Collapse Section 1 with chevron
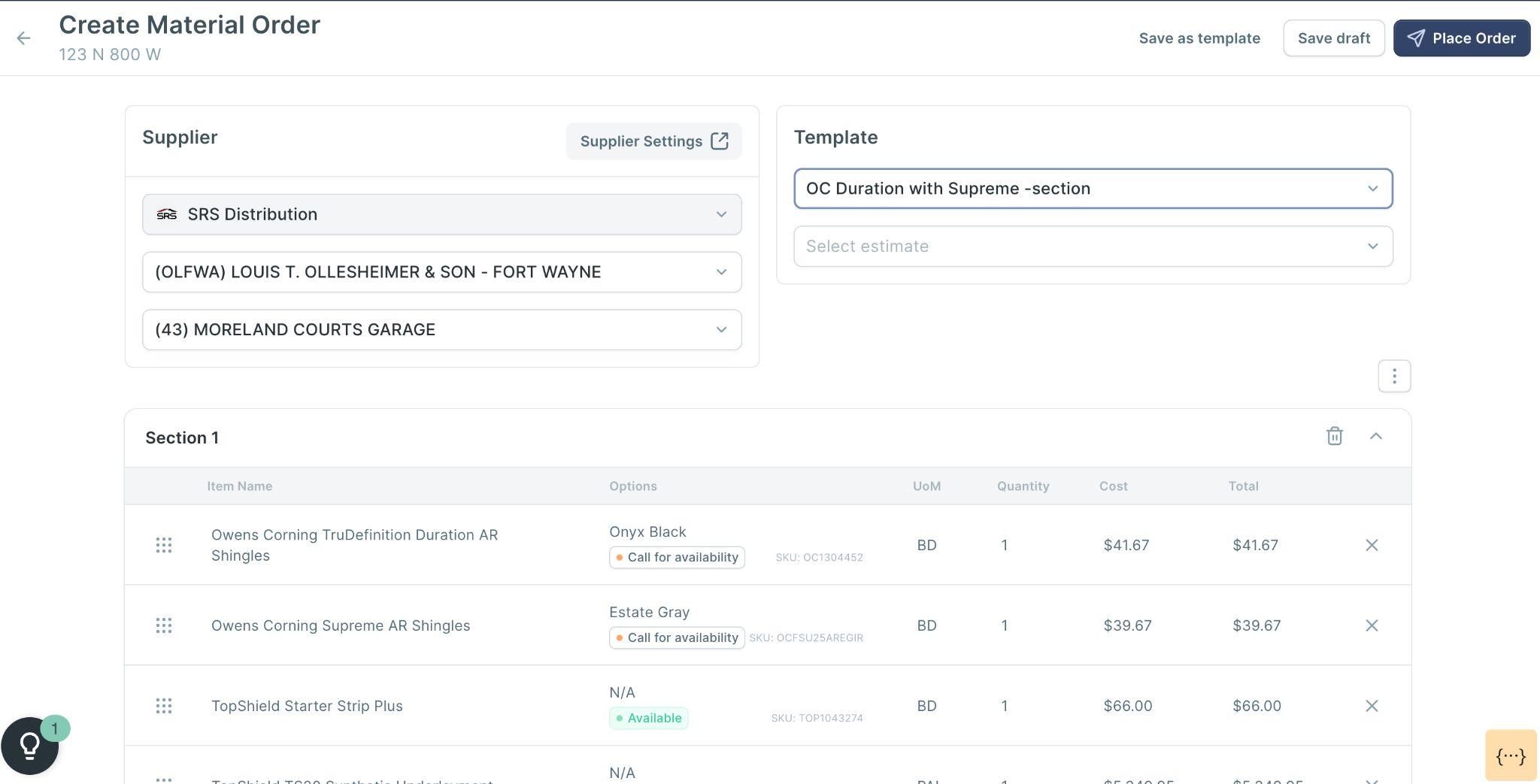This screenshot has width=1540, height=784. (x=1375, y=436)
